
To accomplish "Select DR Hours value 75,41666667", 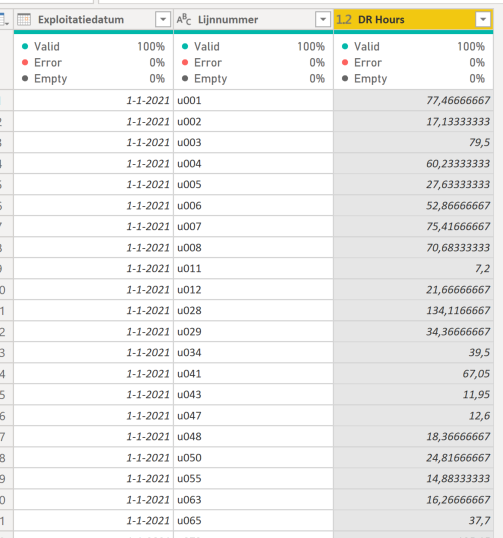I will click(x=413, y=226).
